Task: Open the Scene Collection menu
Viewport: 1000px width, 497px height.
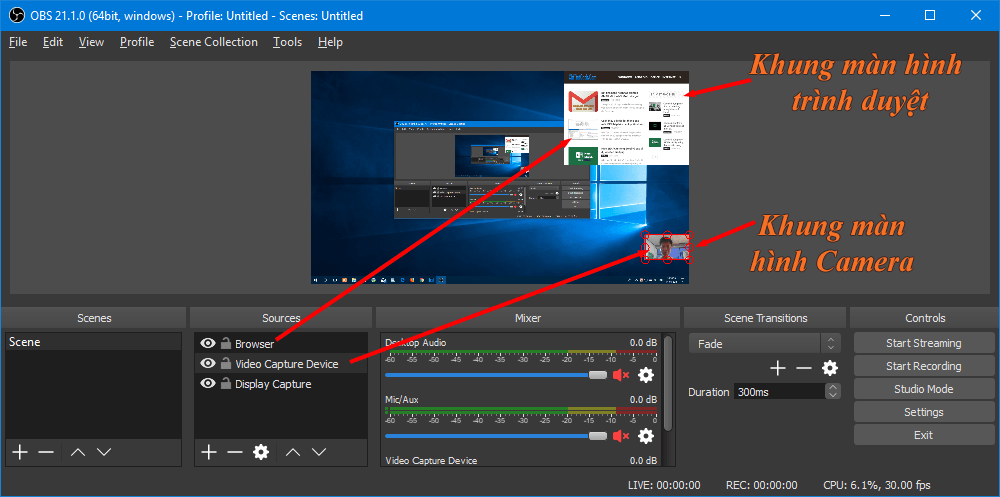Action: pyautogui.click(x=213, y=42)
